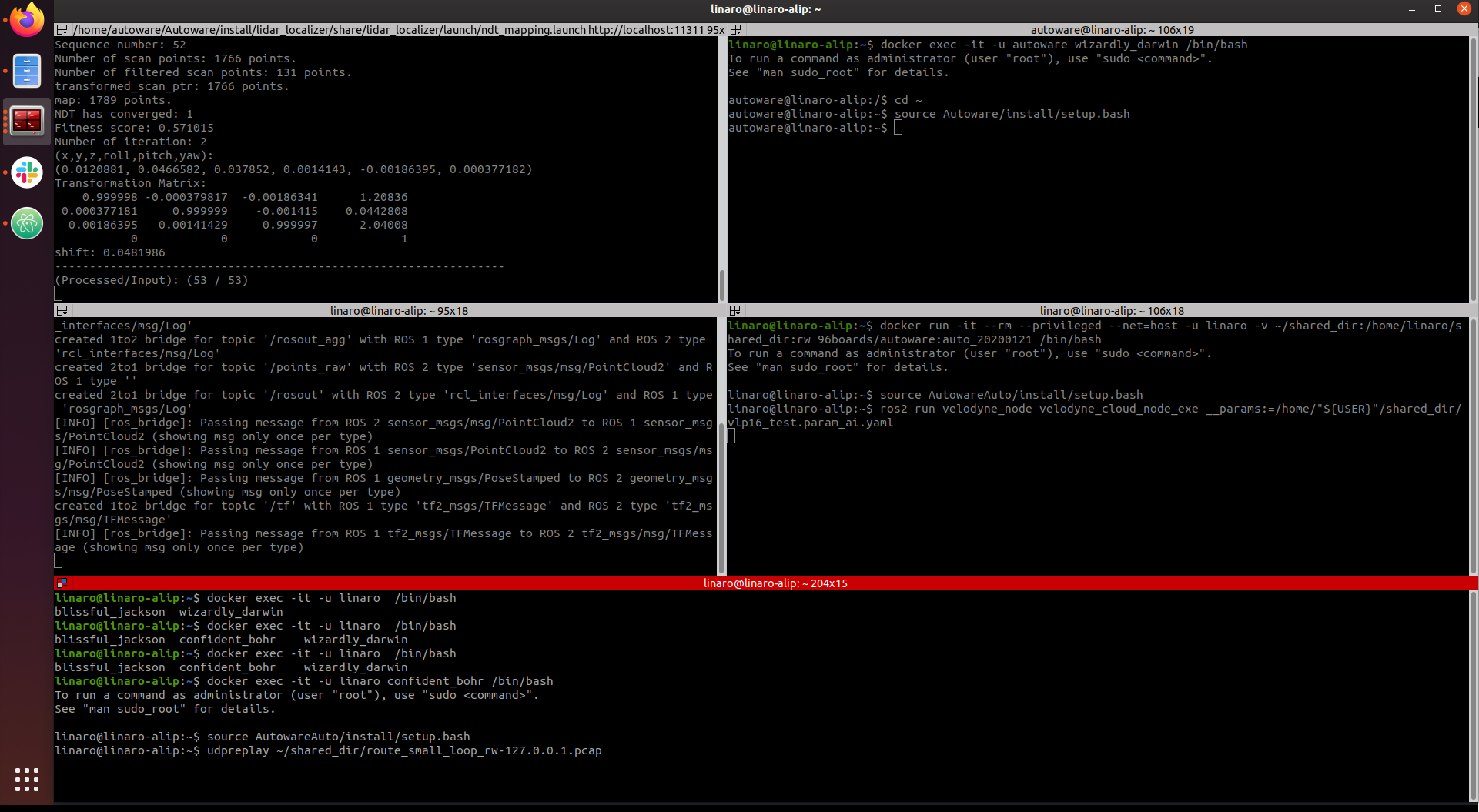
Task: Select the autoware@linaro-alip 106x19 pane title
Action: click(1111, 30)
